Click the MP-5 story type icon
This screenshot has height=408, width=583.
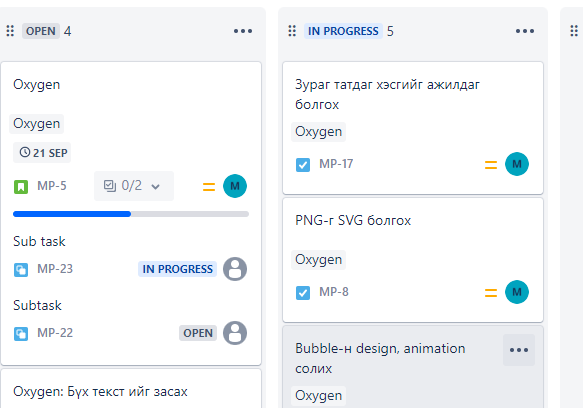(21, 186)
